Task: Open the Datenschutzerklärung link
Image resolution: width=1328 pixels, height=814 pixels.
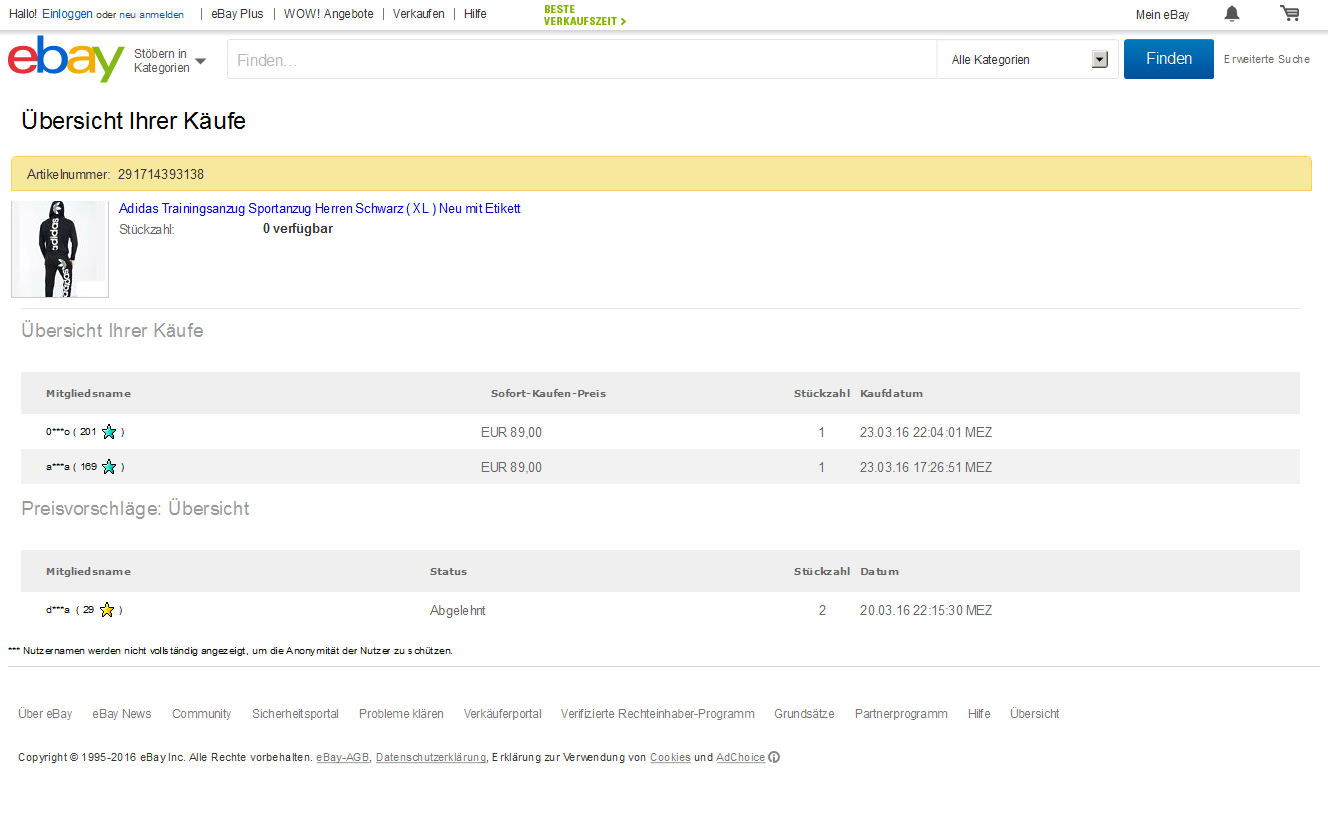Action: 431,758
